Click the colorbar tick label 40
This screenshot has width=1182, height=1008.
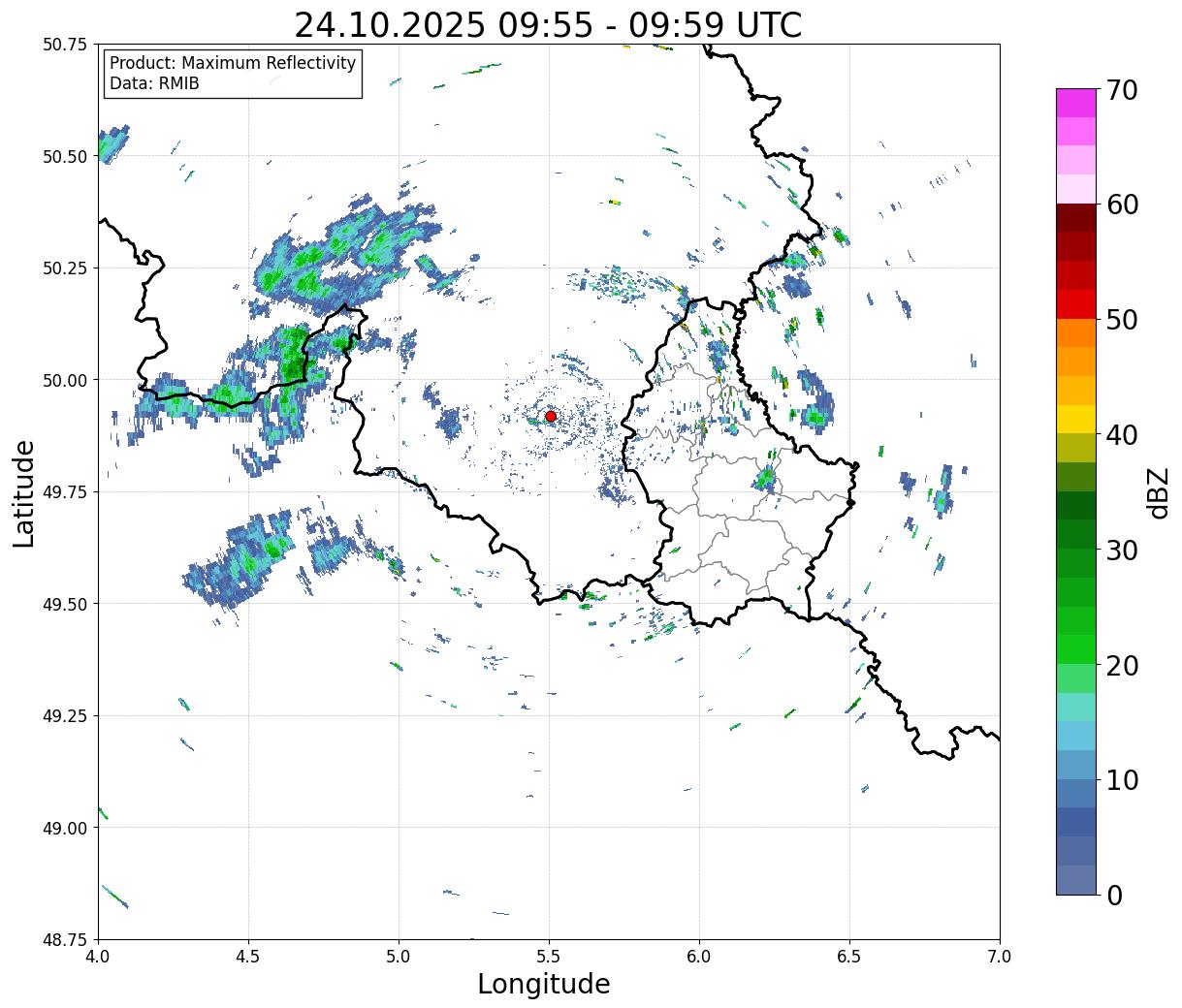click(x=1122, y=435)
